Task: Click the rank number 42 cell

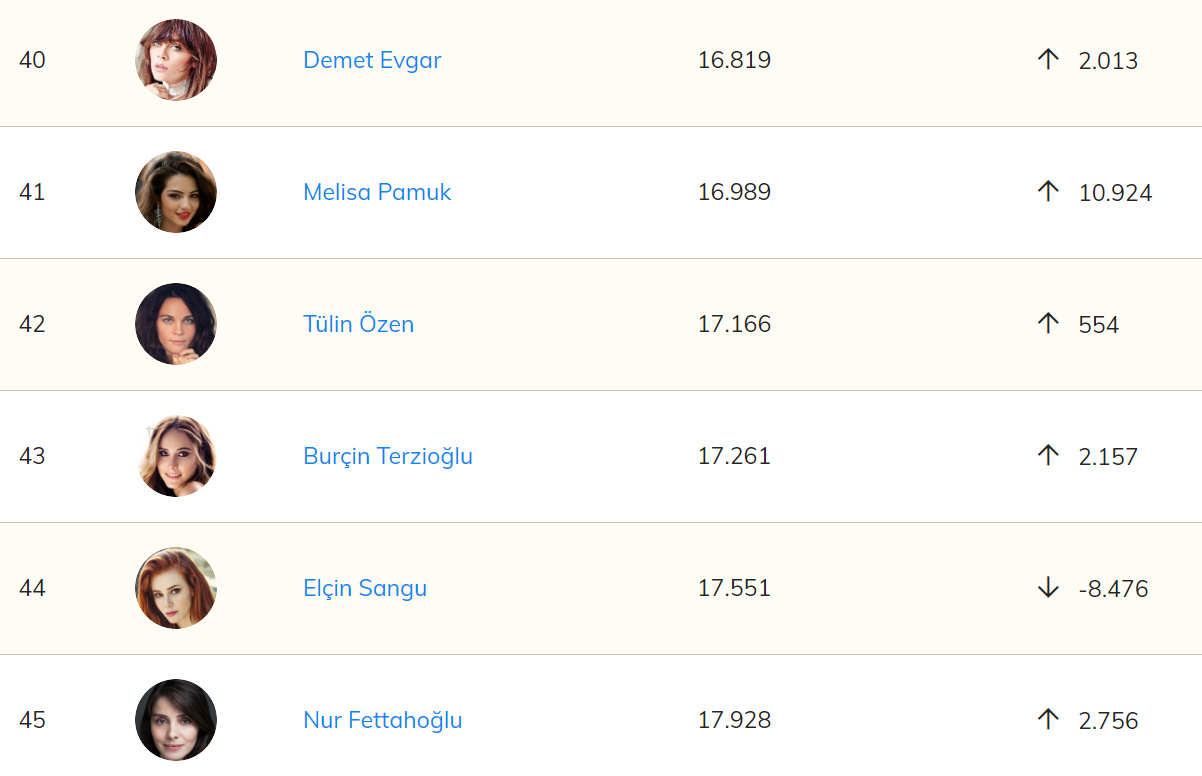Action: pos(32,324)
